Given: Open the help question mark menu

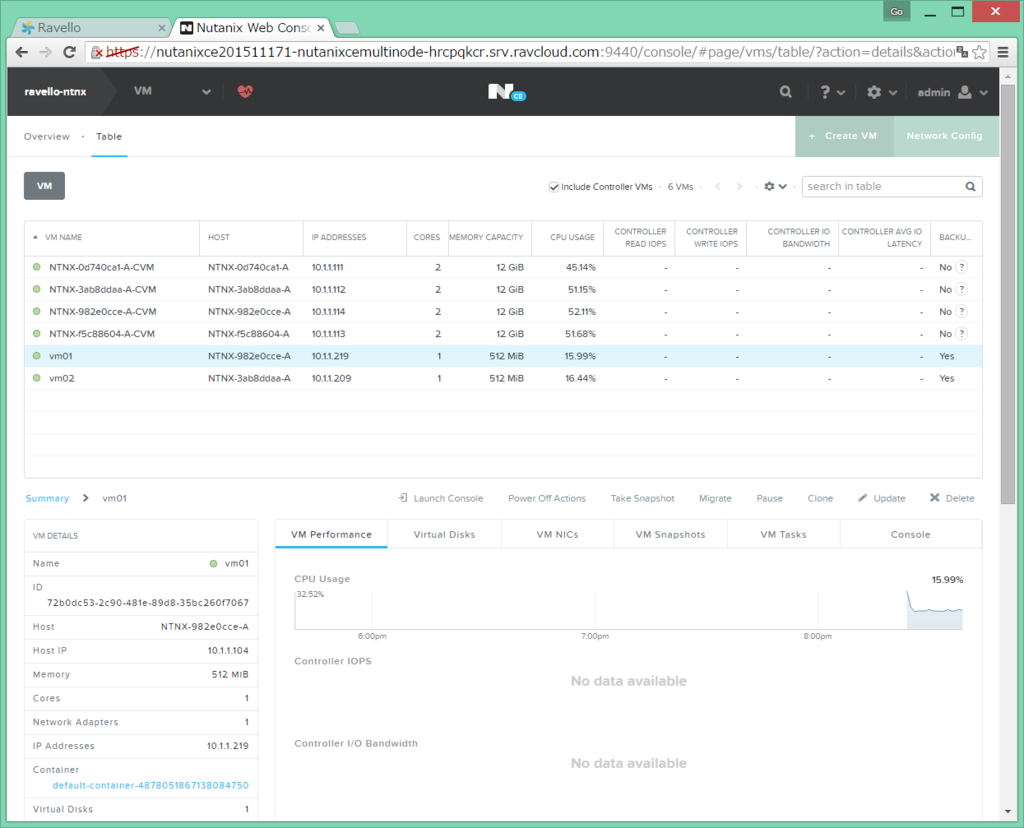Looking at the screenshot, I should (x=825, y=92).
